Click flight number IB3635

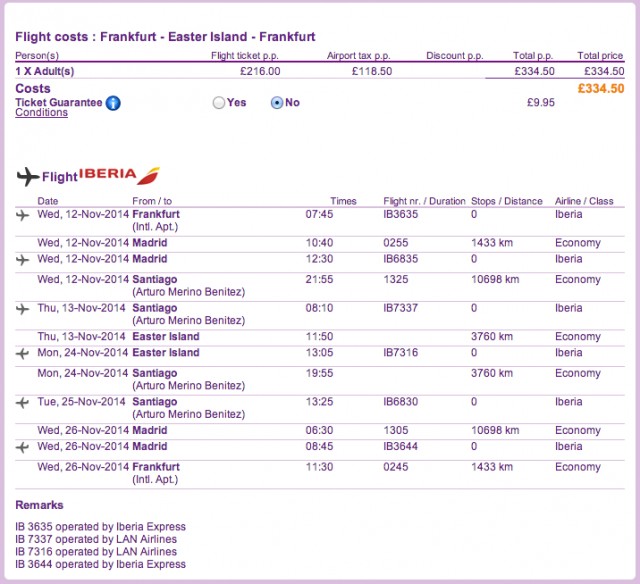(x=400, y=214)
